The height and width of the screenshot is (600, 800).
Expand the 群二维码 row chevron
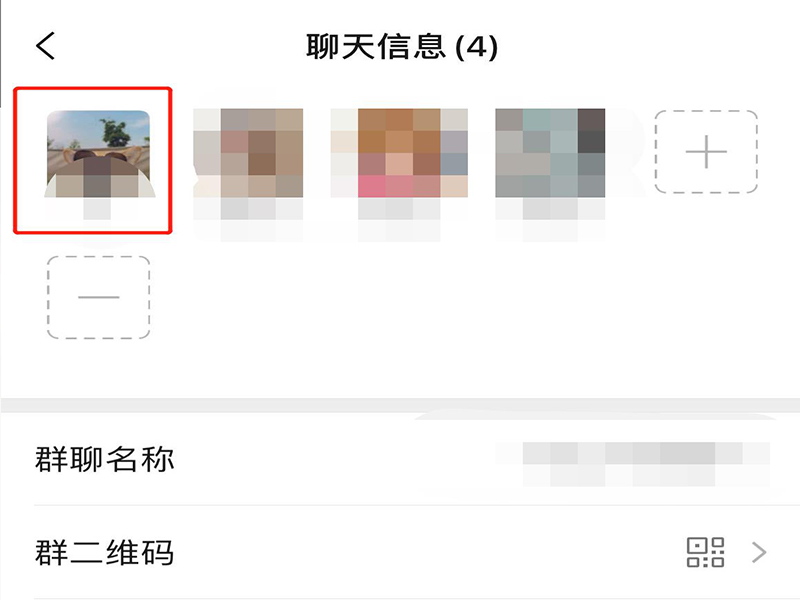(x=759, y=553)
